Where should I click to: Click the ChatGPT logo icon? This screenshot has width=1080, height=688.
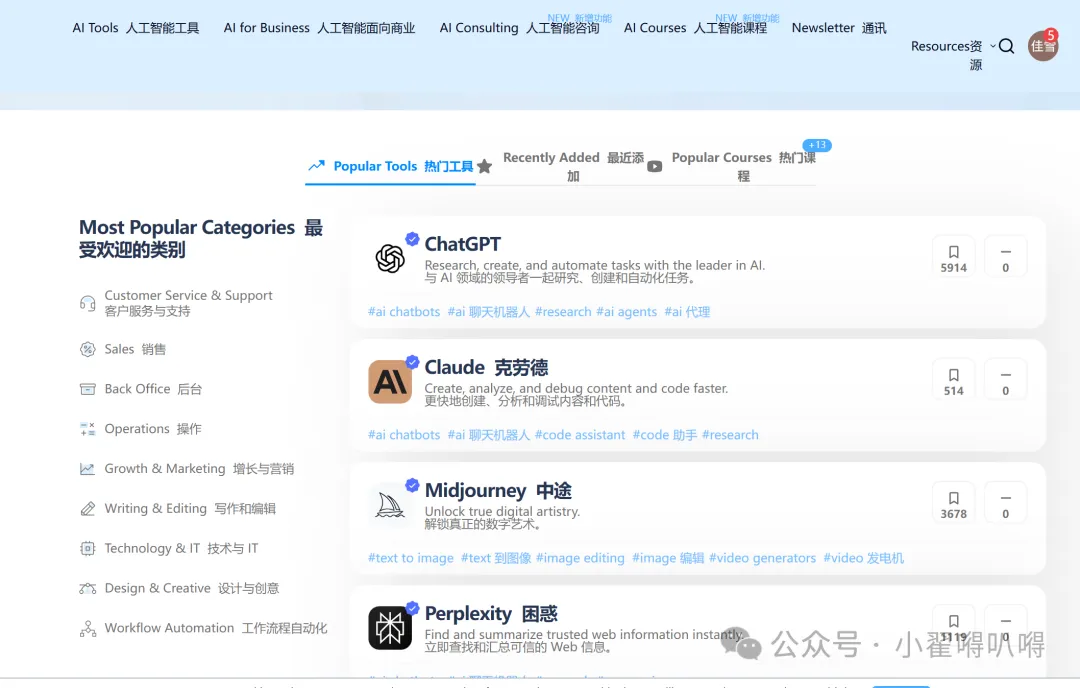[x=390, y=259]
